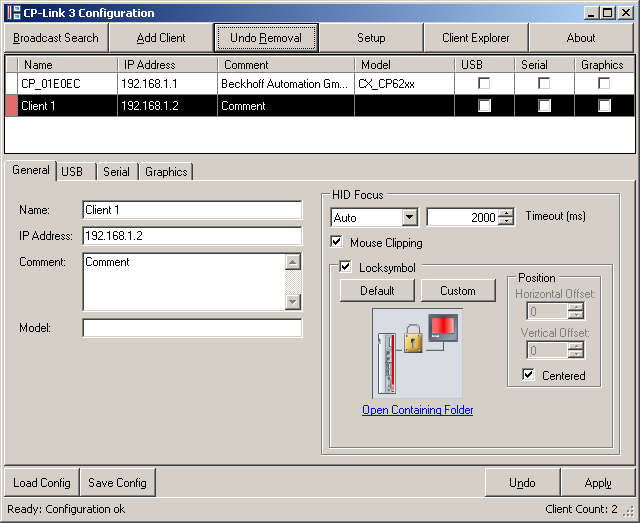Image resolution: width=640 pixels, height=523 pixels.
Task: Sort client list by IP Address column header
Action: [x=168, y=65]
